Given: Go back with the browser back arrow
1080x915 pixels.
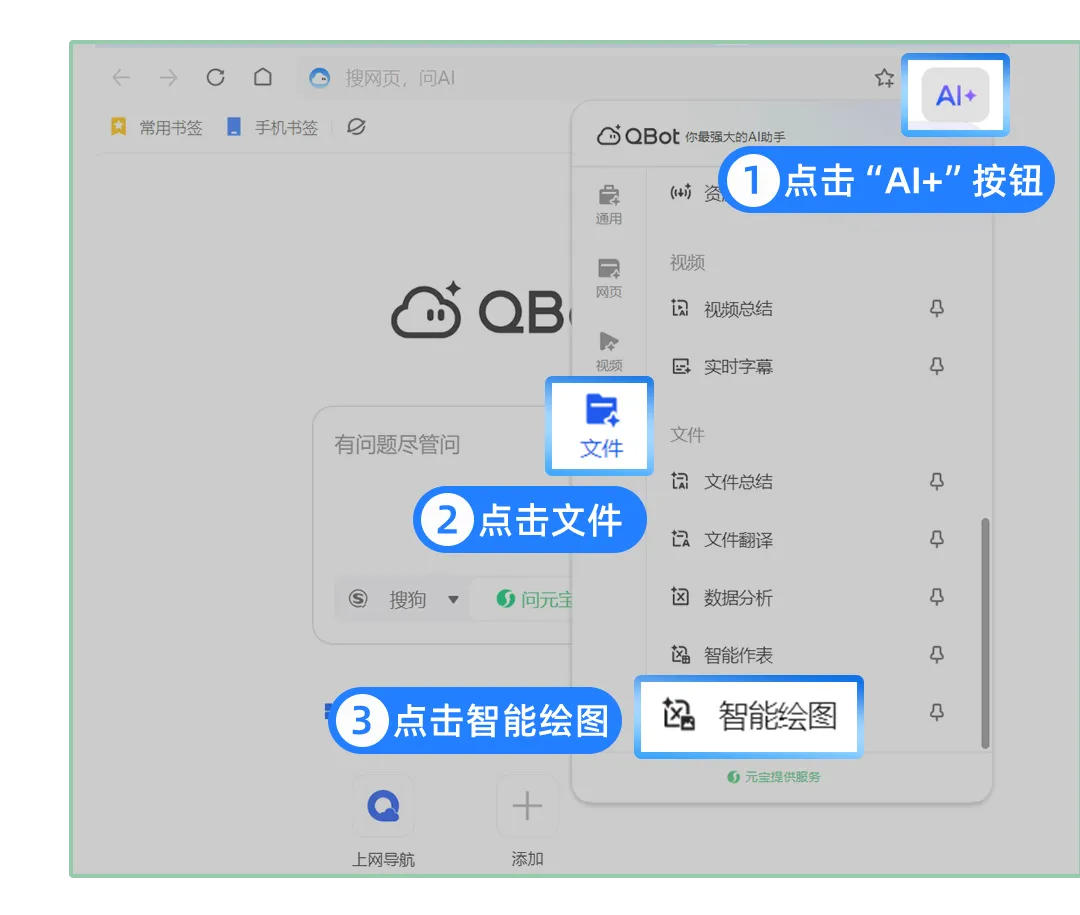Looking at the screenshot, I should tap(121, 77).
